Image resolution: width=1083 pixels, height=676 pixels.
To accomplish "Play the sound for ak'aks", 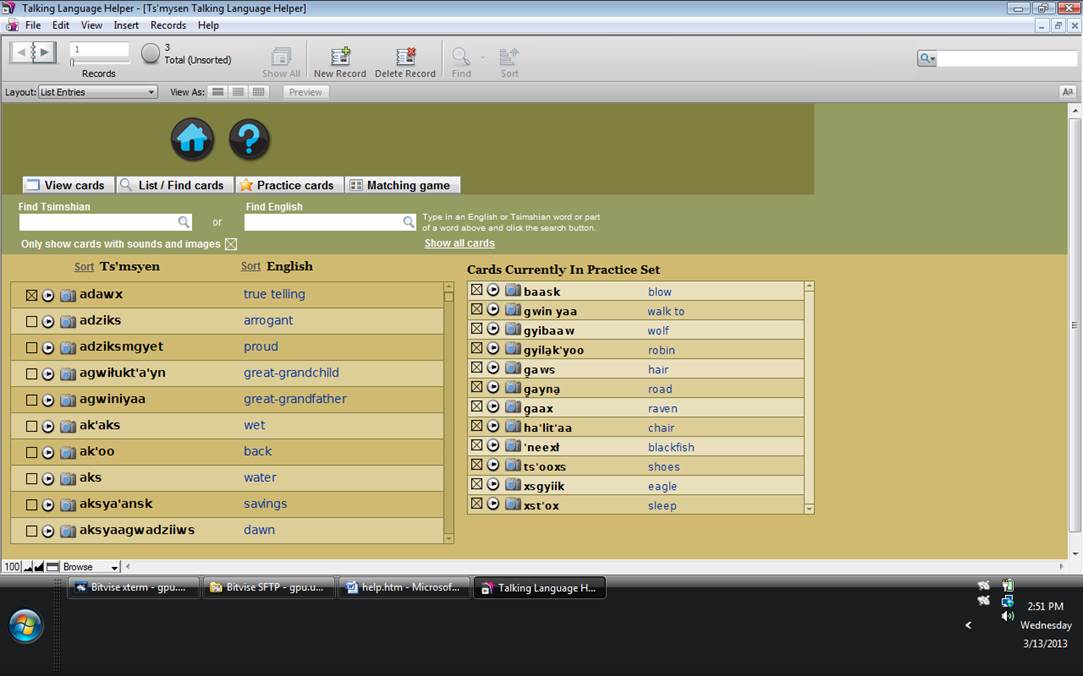I will (x=48, y=427).
